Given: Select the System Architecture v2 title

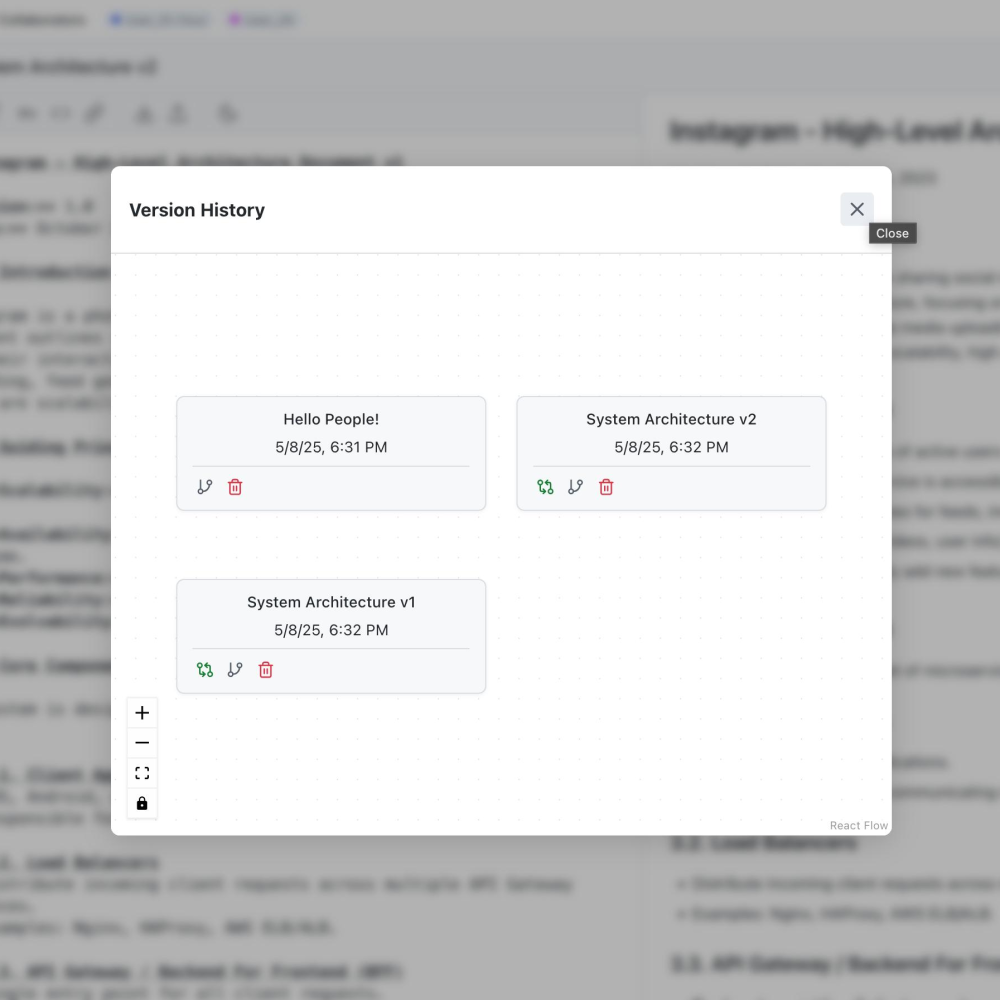Looking at the screenshot, I should click(671, 419).
